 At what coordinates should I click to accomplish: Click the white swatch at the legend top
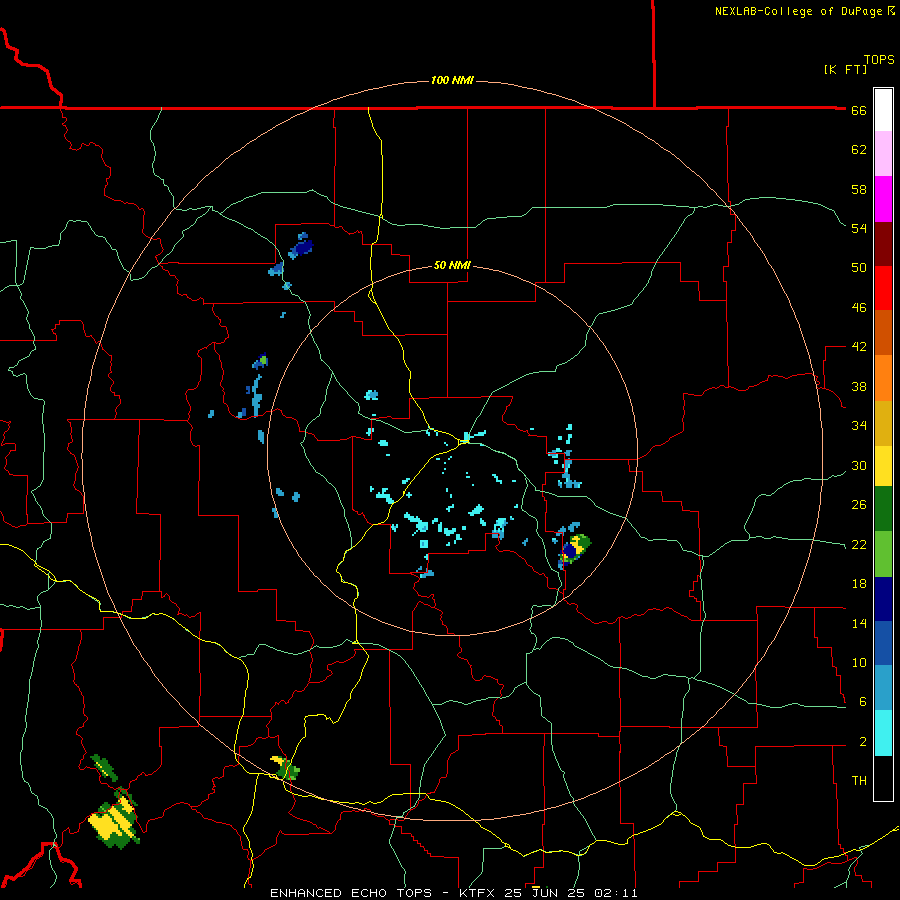pyautogui.click(x=883, y=110)
